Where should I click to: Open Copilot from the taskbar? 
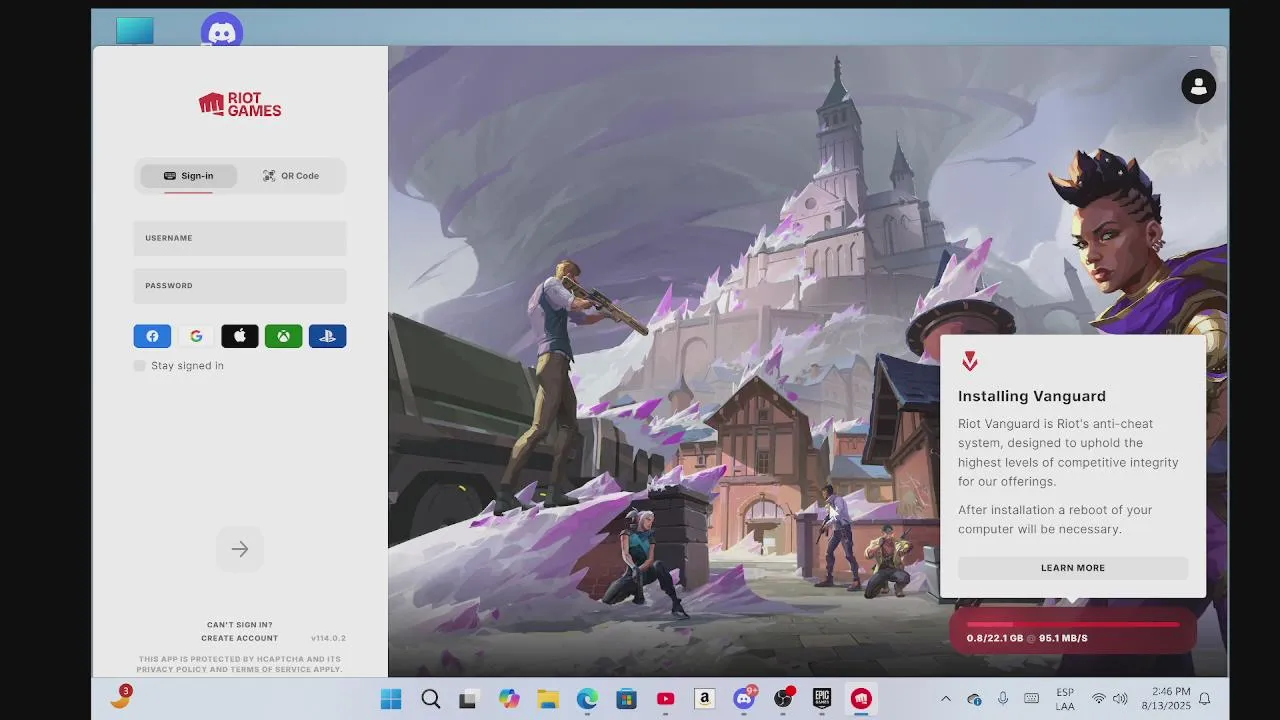(509, 699)
